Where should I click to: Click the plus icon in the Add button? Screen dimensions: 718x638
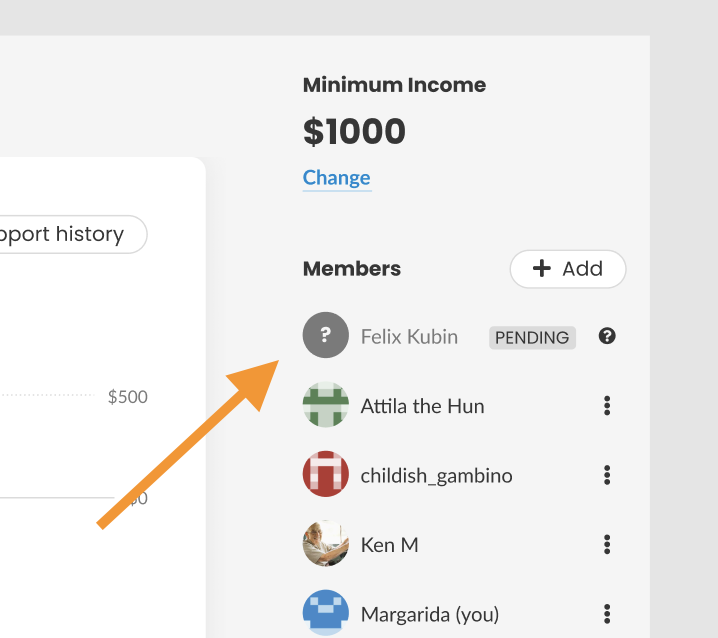[542, 268]
